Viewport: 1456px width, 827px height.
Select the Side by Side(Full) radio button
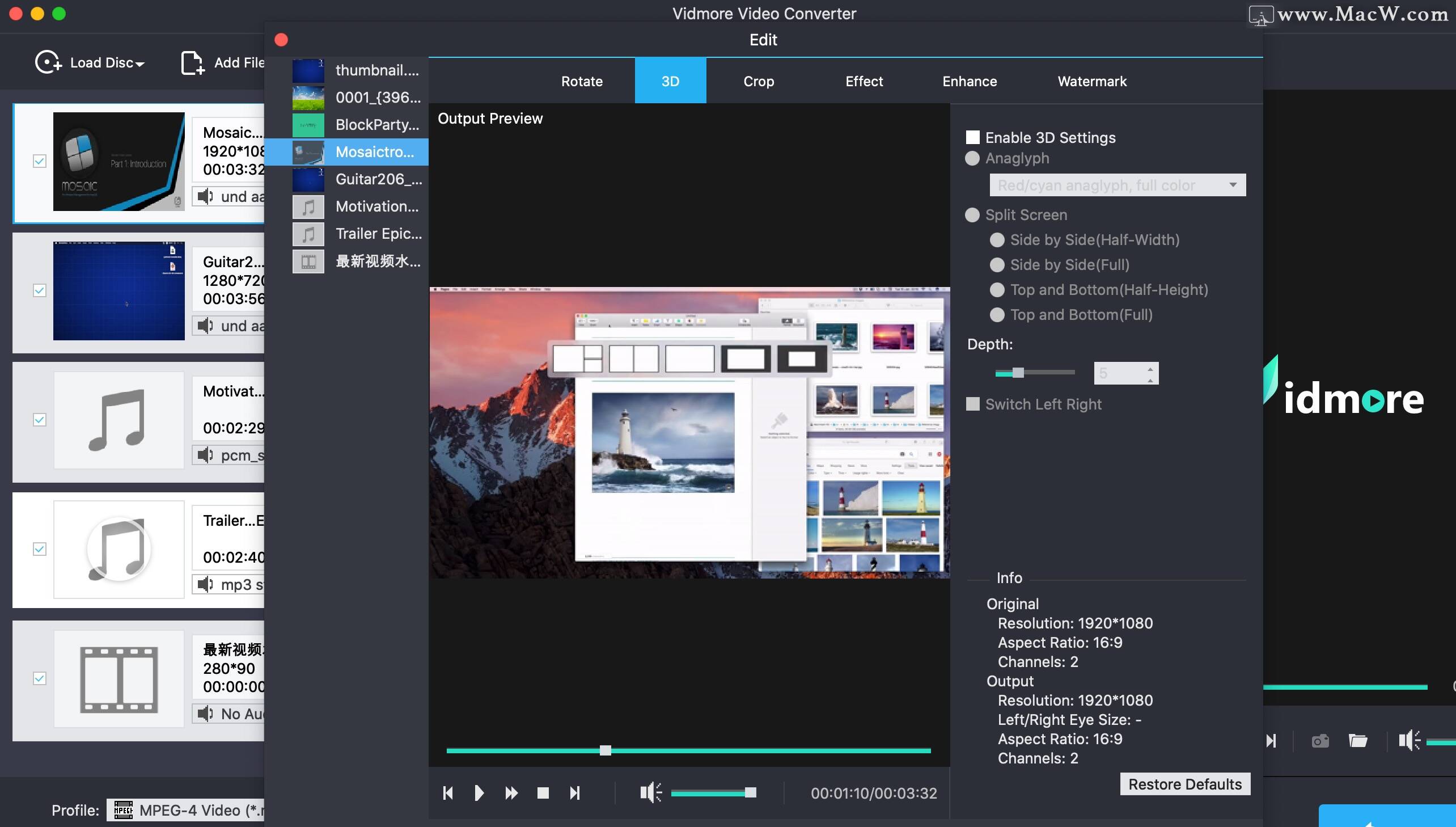click(x=998, y=265)
